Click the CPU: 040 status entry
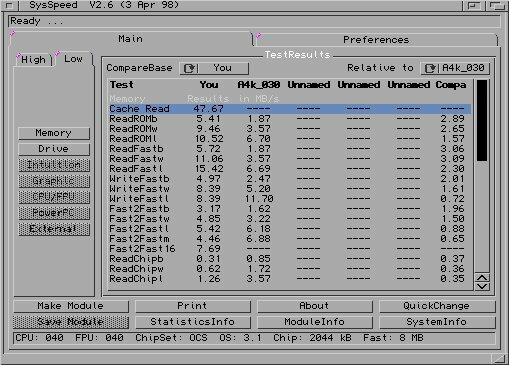509x365 pixels. click(39, 338)
